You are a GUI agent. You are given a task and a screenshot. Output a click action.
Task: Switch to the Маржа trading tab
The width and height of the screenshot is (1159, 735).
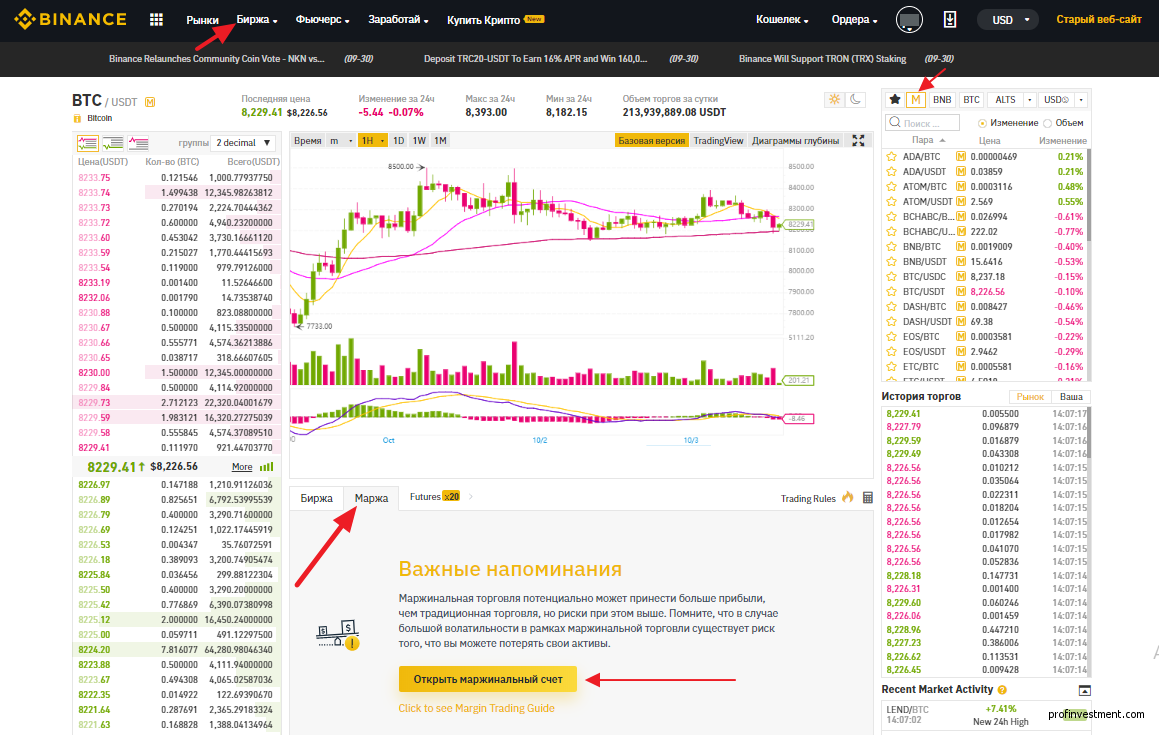(x=371, y=498)
